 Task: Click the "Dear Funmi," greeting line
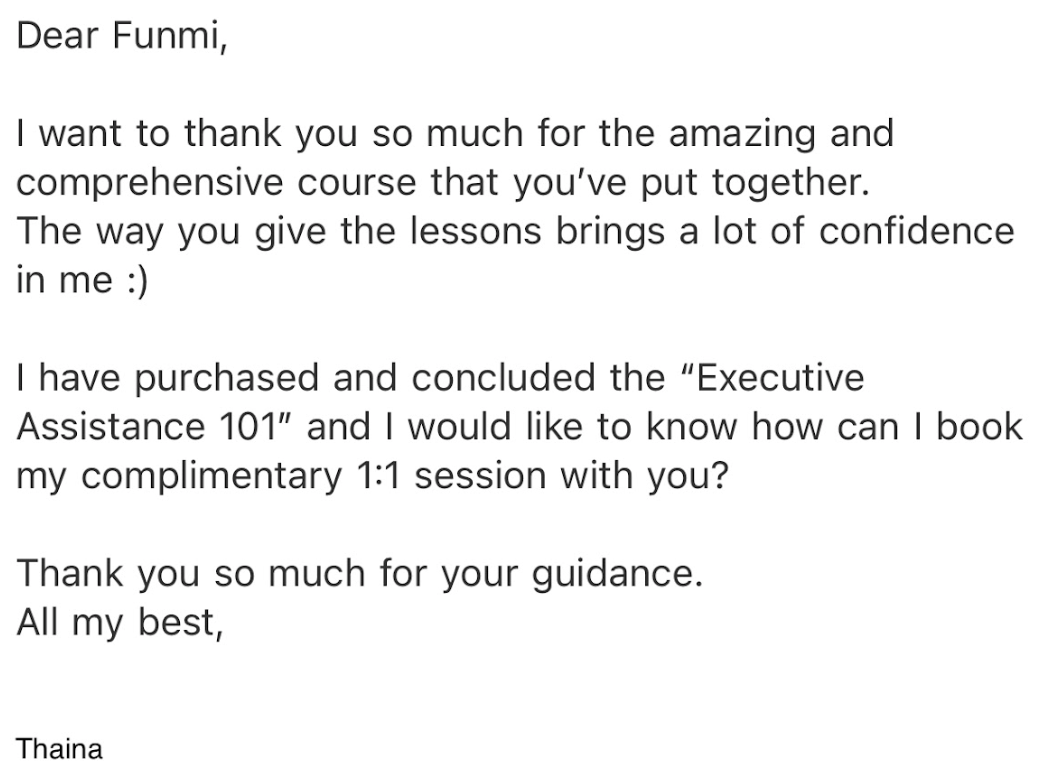coord(123,36)
